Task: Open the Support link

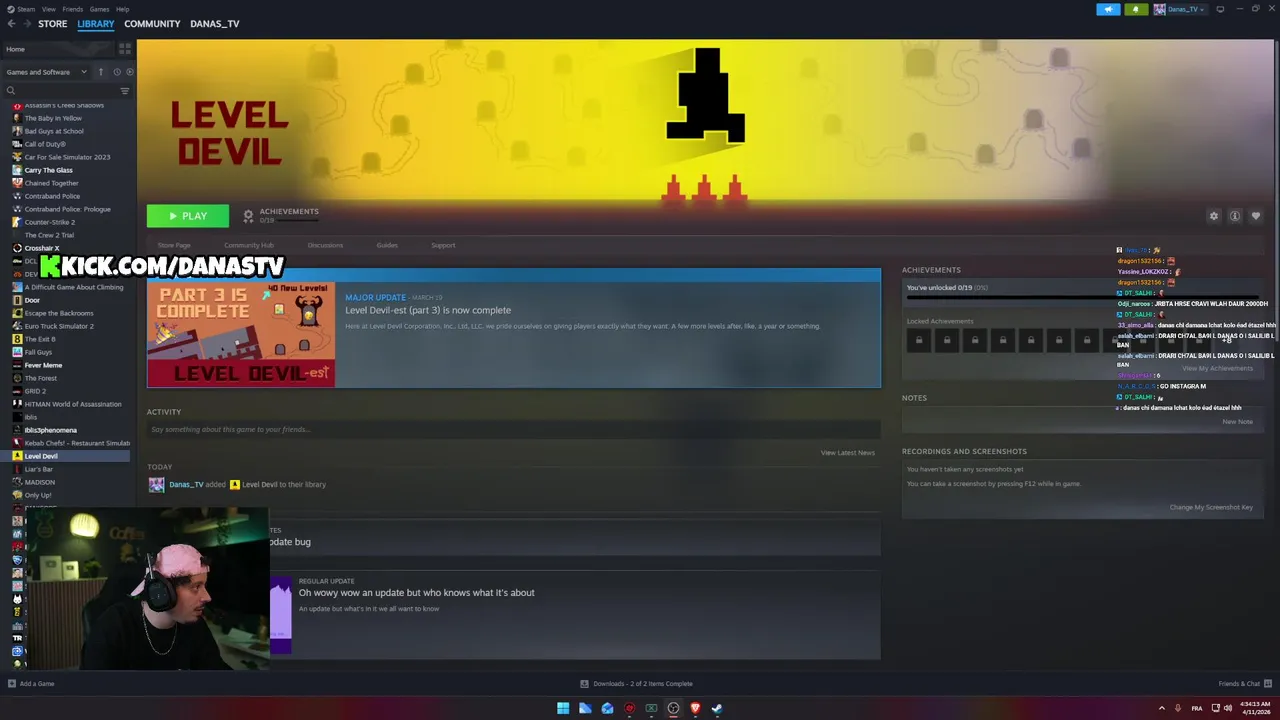Action: click(x=443, y=245)
